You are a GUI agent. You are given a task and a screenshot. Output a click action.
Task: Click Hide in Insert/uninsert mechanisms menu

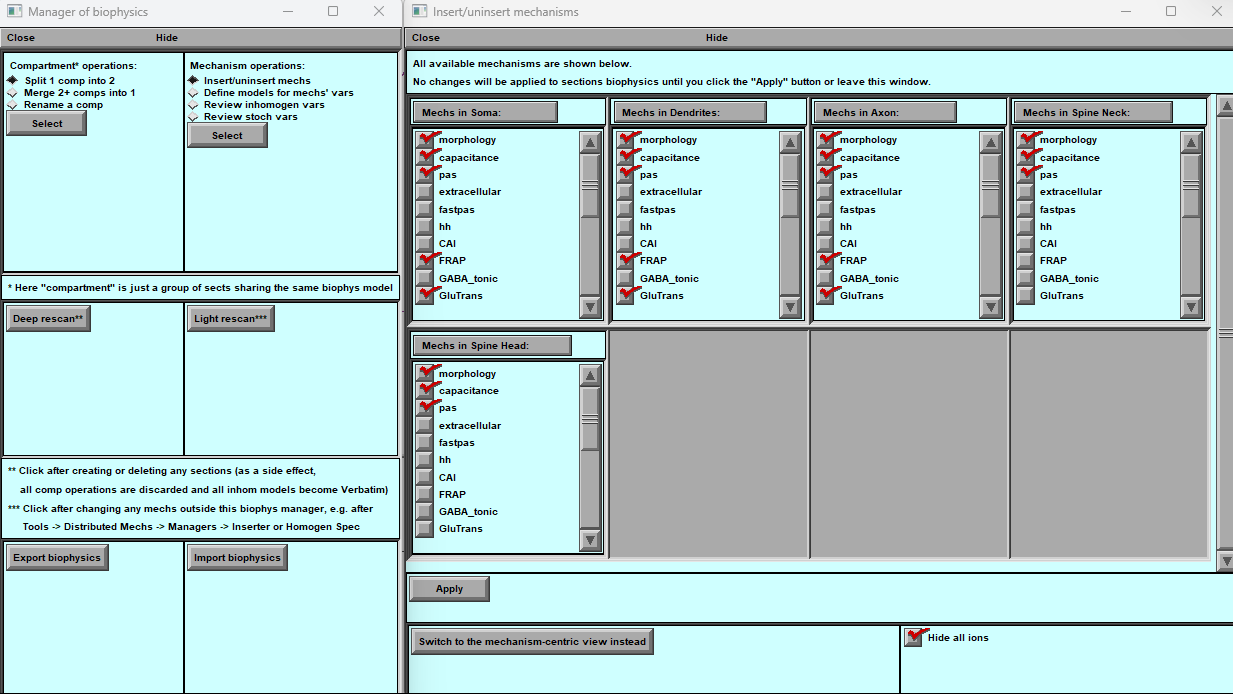tap(716, 38)
